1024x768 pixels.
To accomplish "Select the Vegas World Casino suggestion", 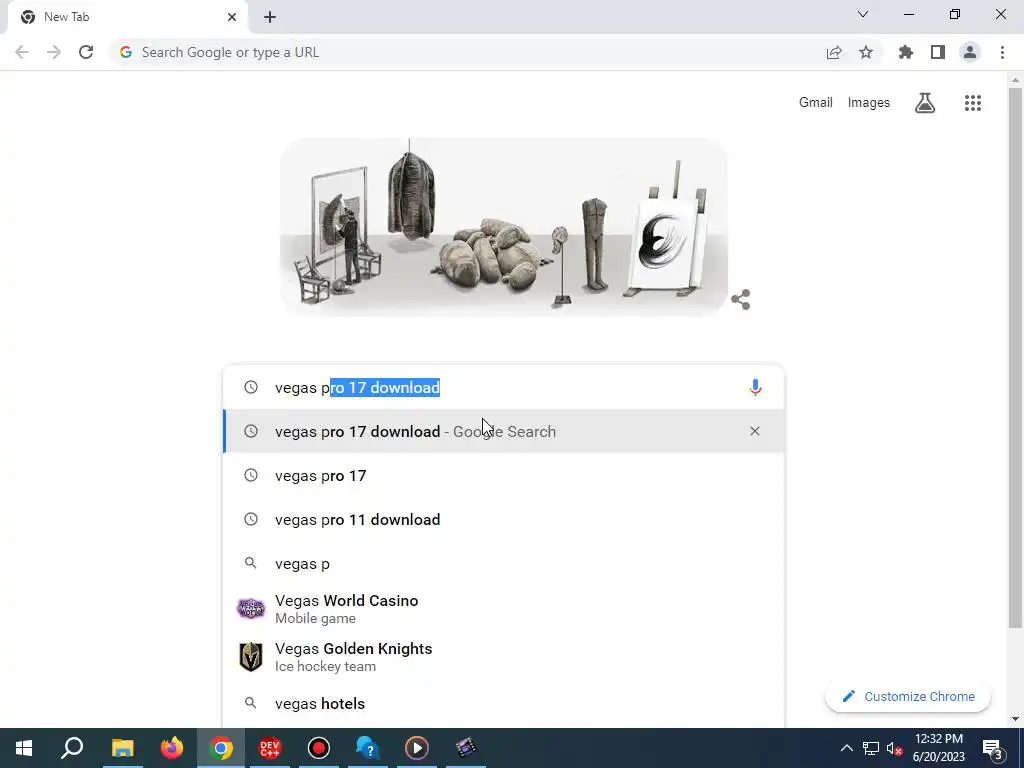I will 504,609.
